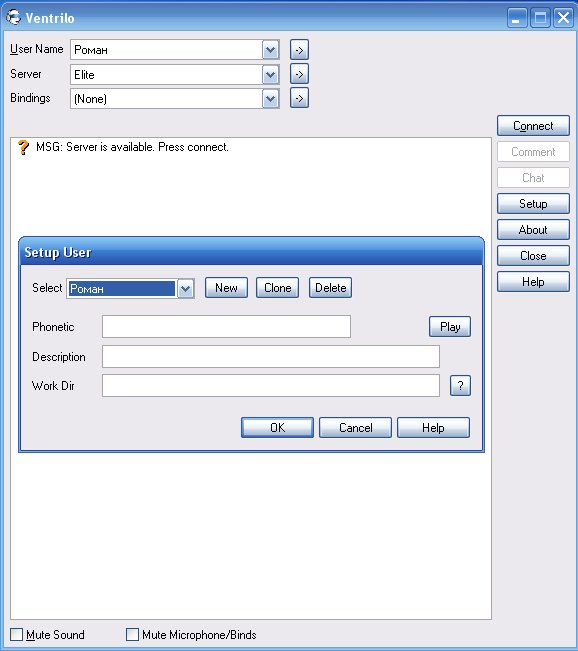
Task: Enable the Mute Sound checkbox
Action: point(17,634)
